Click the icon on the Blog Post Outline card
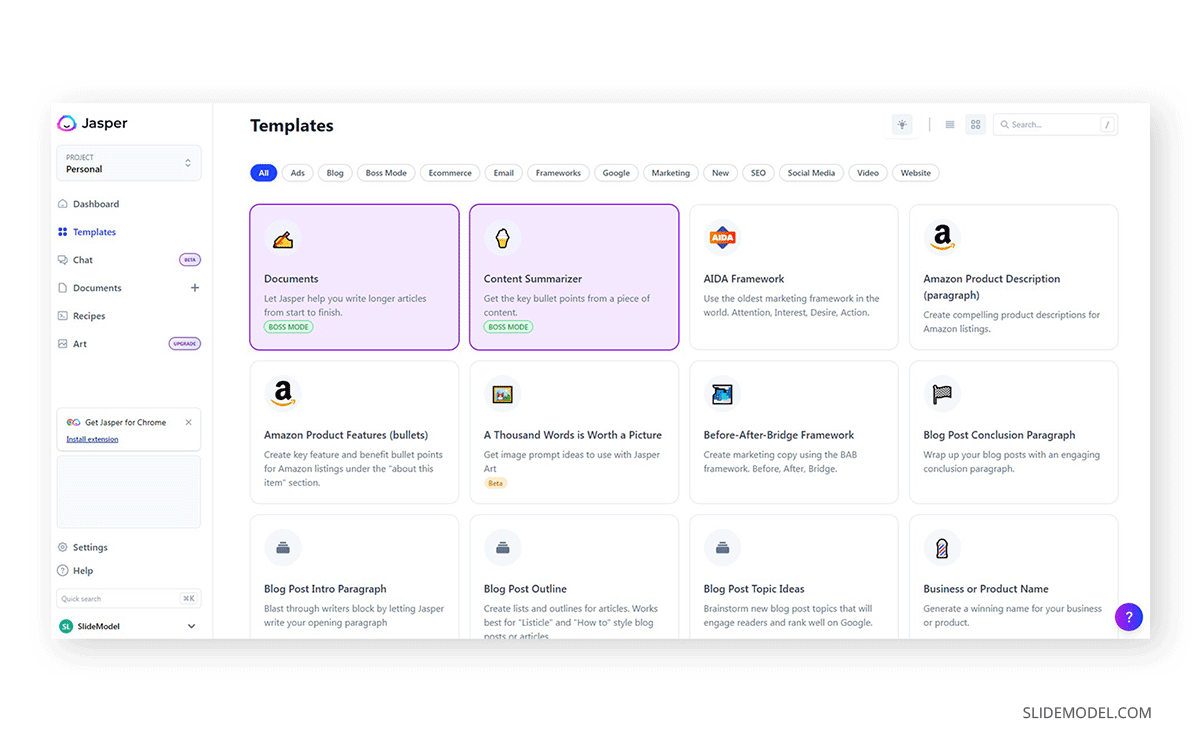Screen dimensions: 1200x743 502,548
